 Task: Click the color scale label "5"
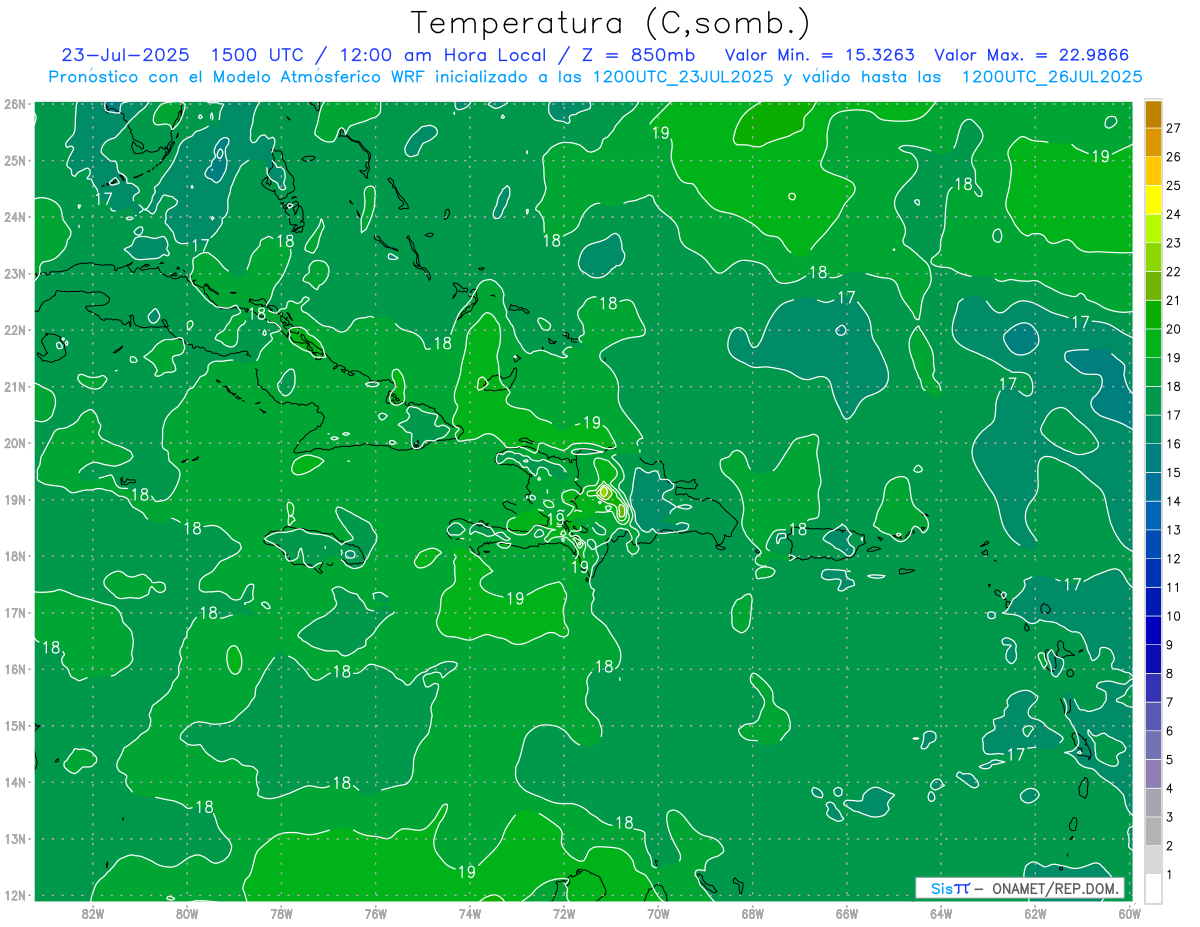click(x=1169, y=760)
